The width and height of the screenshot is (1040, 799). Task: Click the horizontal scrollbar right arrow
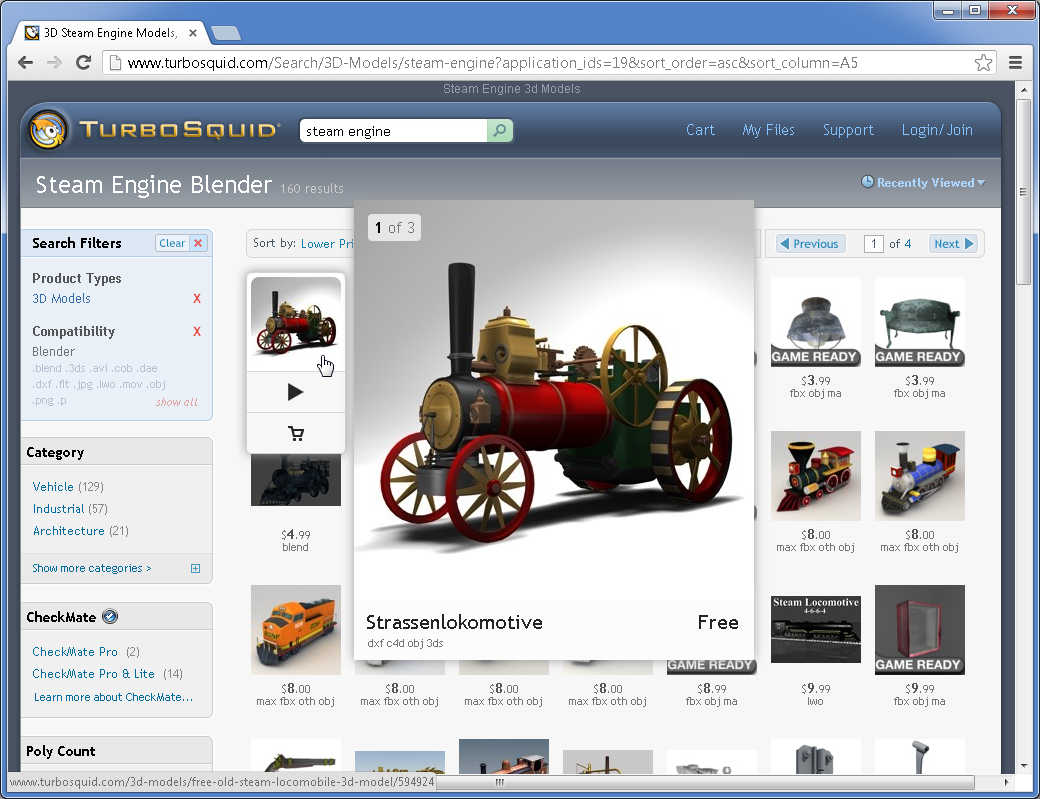(x=1007, y=782)
